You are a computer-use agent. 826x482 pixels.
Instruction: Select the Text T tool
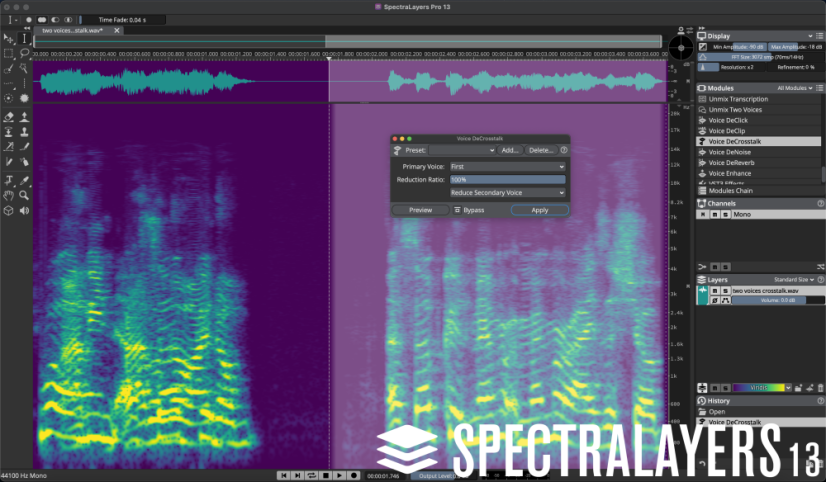click(x=8, y=181)
